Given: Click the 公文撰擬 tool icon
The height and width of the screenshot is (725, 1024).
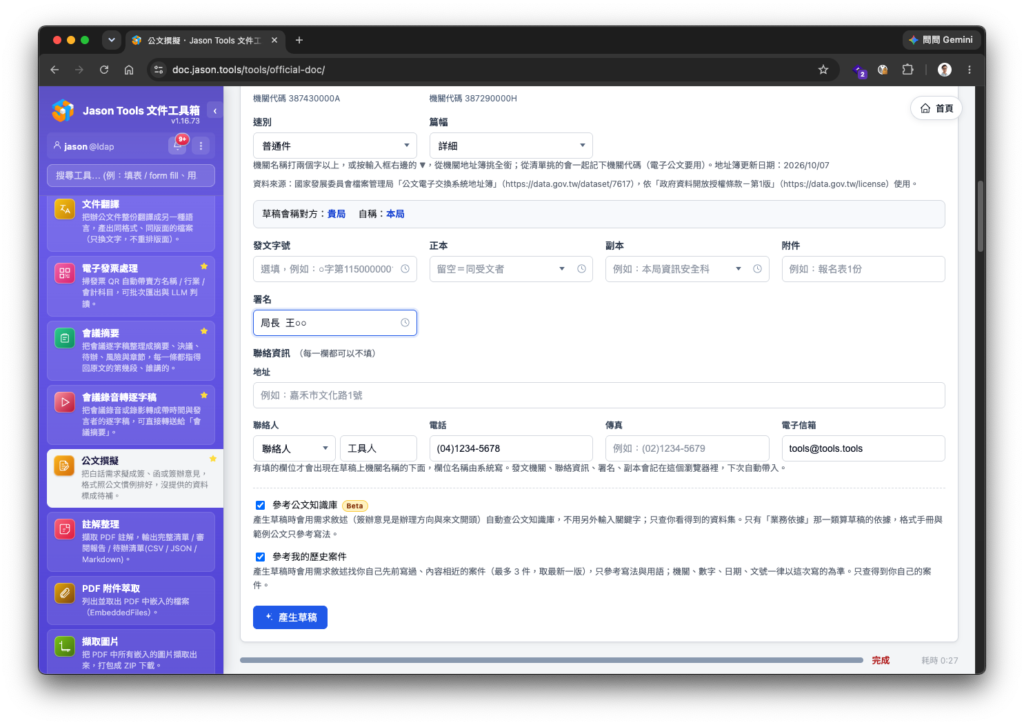Looking at the screenshot, I should tap(64, 466).
